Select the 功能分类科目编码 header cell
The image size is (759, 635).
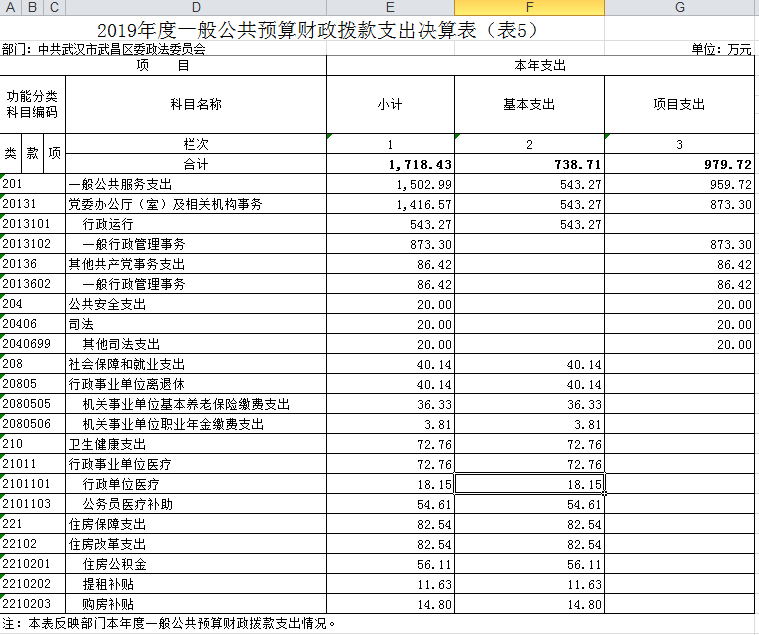32,105
